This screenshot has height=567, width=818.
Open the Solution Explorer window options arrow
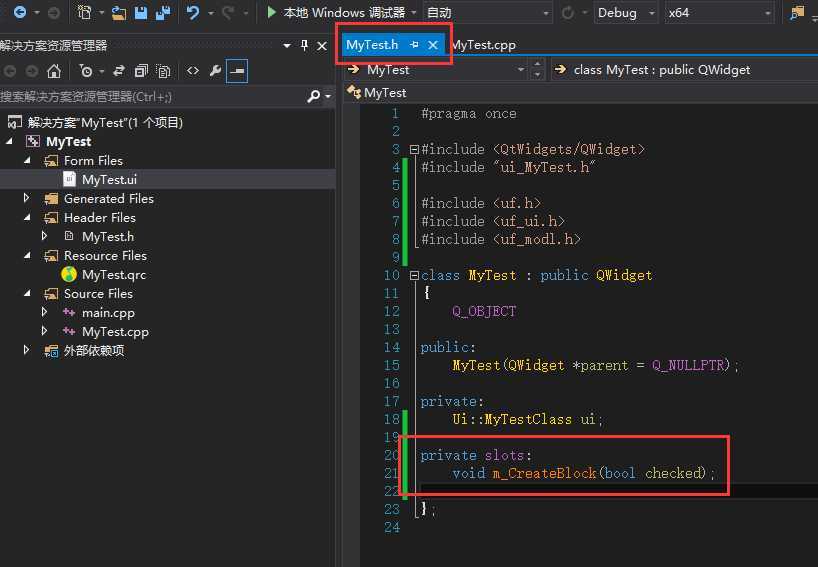(x=286, y=46)
